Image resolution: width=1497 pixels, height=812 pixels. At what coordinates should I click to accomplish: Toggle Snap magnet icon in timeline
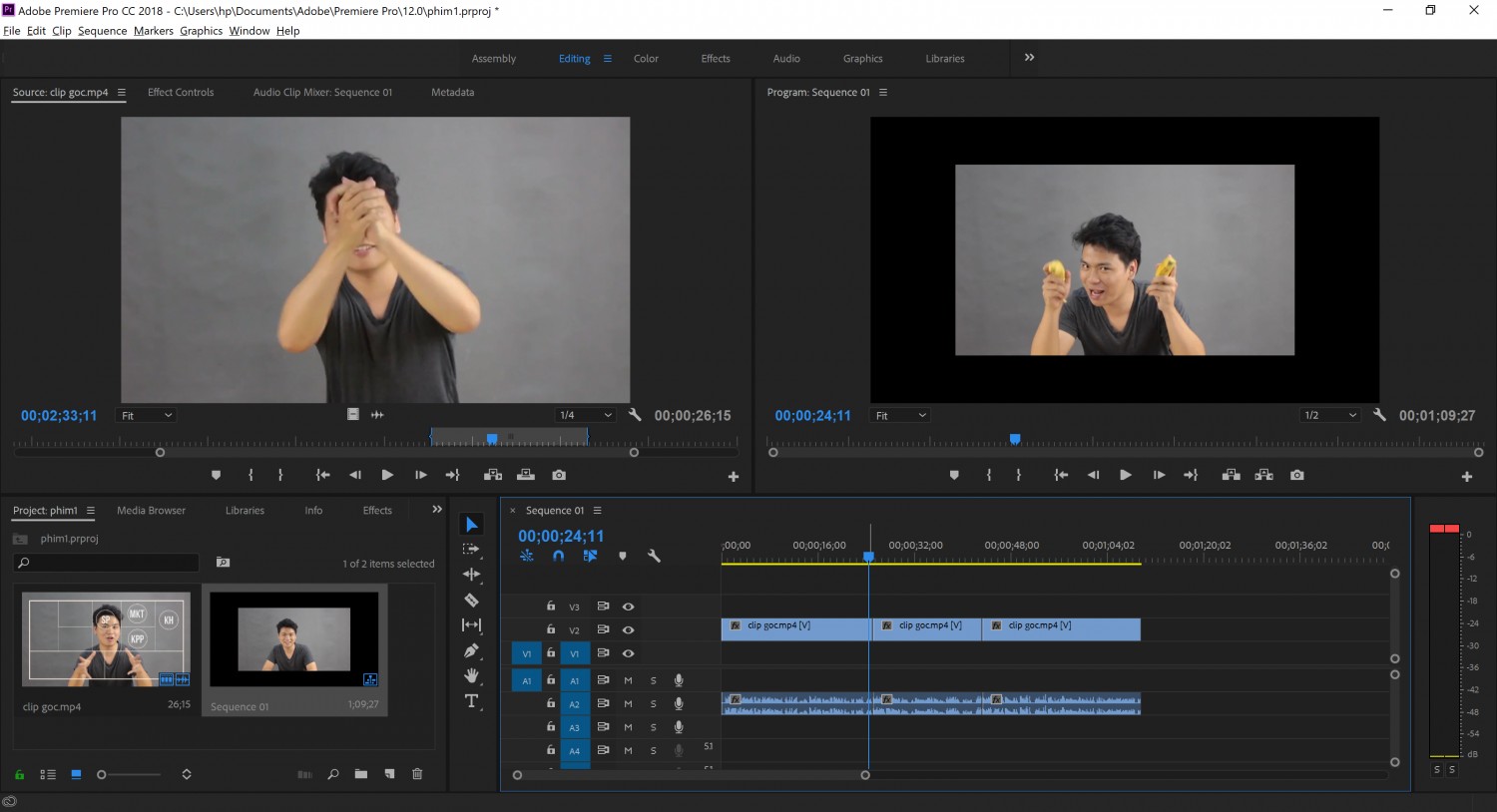click(x=559, y=556)
